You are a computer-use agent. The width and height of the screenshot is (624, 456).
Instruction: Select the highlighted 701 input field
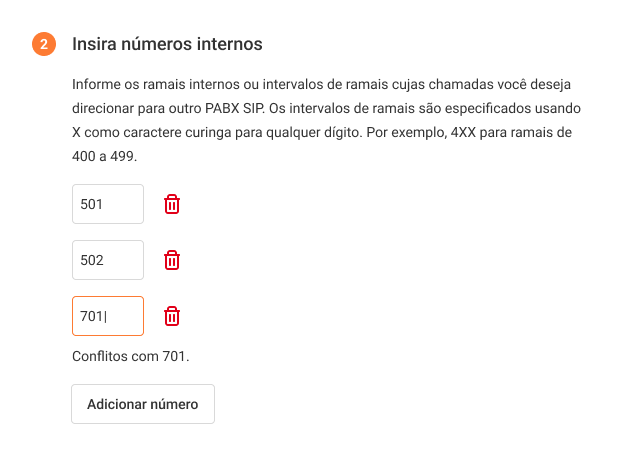[x=108, y=316]
